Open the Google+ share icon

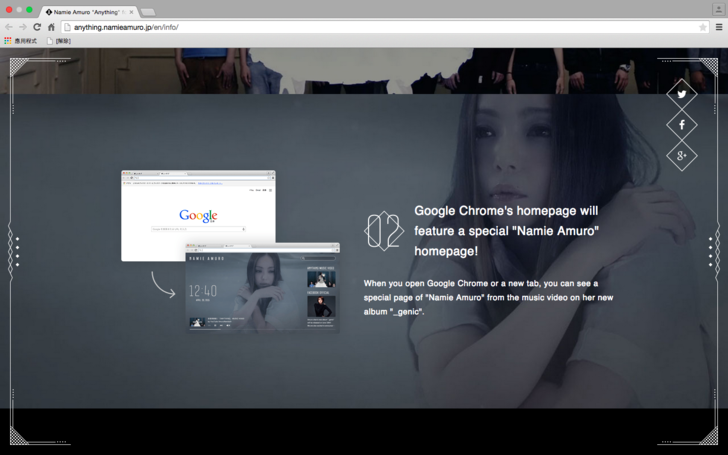click(x=682, y=155)
